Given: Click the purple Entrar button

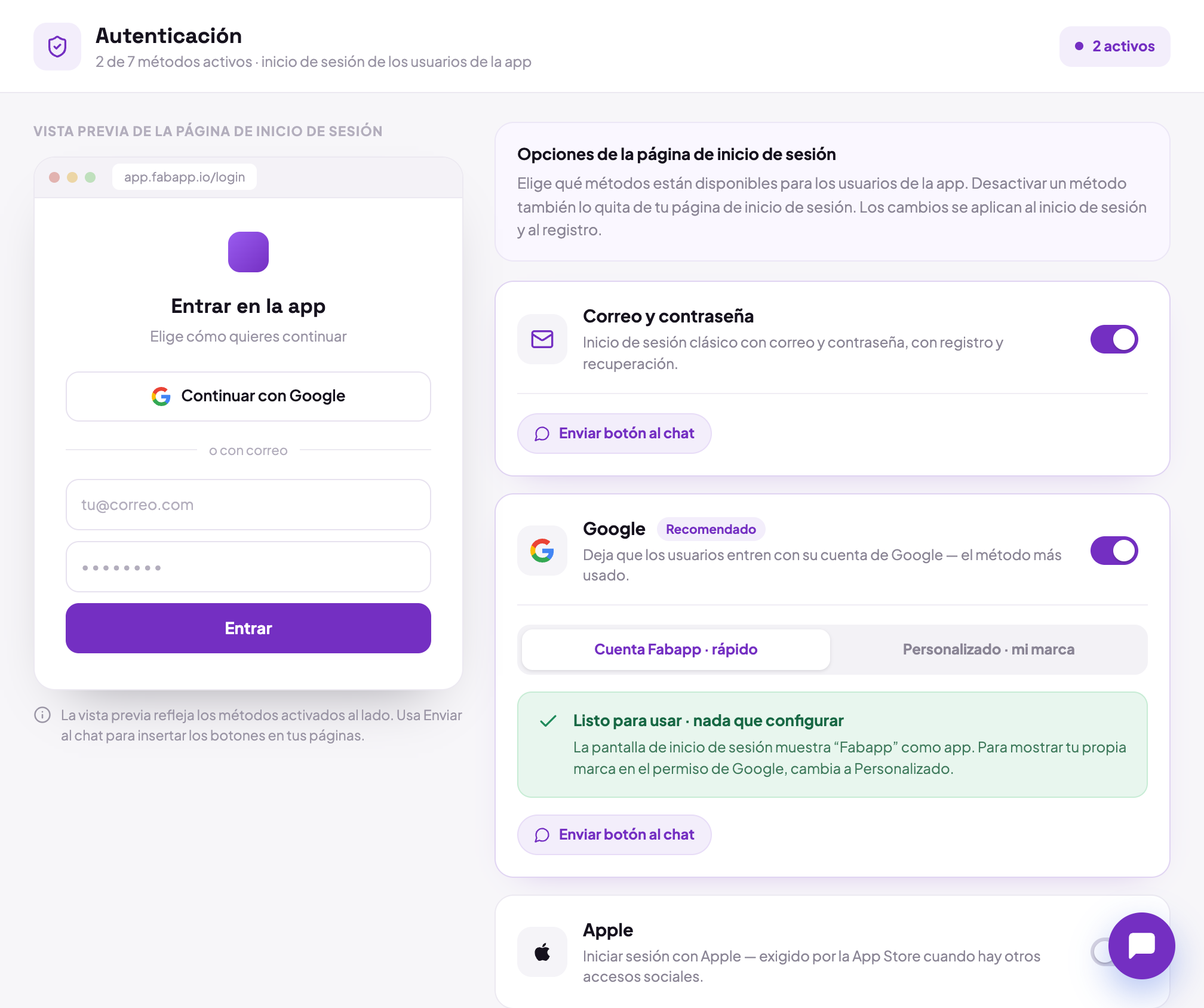Looking at the screenshot, I should pyautogui.click(x=248, y=628).
